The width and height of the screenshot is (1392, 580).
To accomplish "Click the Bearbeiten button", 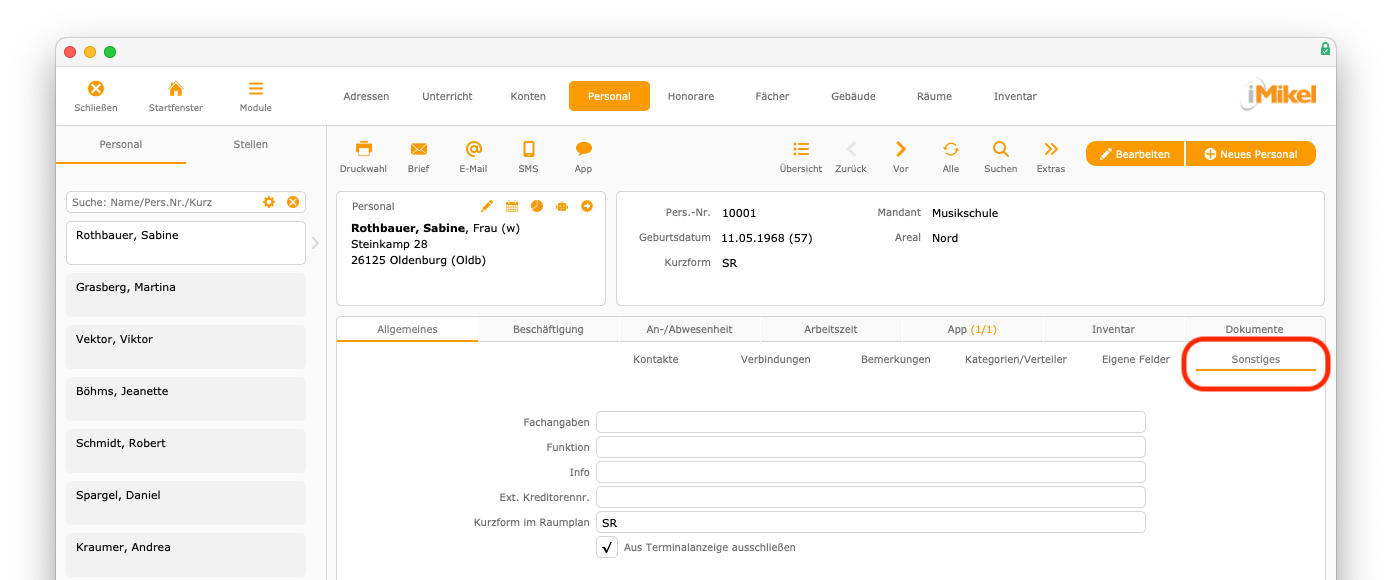I will [x=1135, y=154].
